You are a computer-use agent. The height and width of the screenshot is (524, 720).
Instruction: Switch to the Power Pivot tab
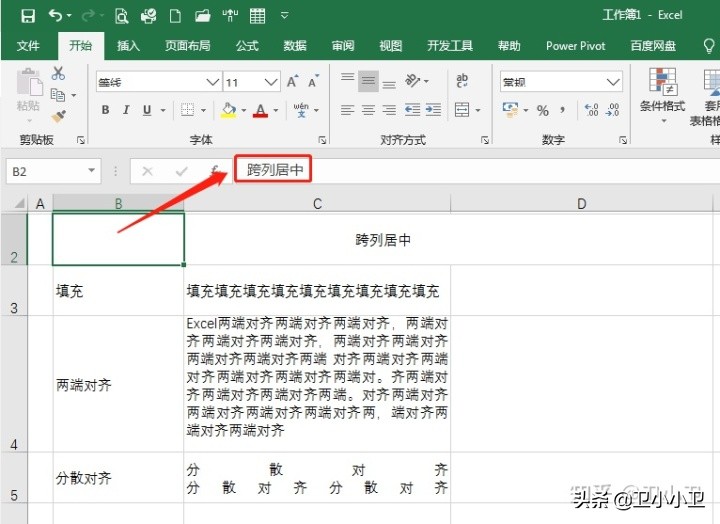click(x=576, y=46)
